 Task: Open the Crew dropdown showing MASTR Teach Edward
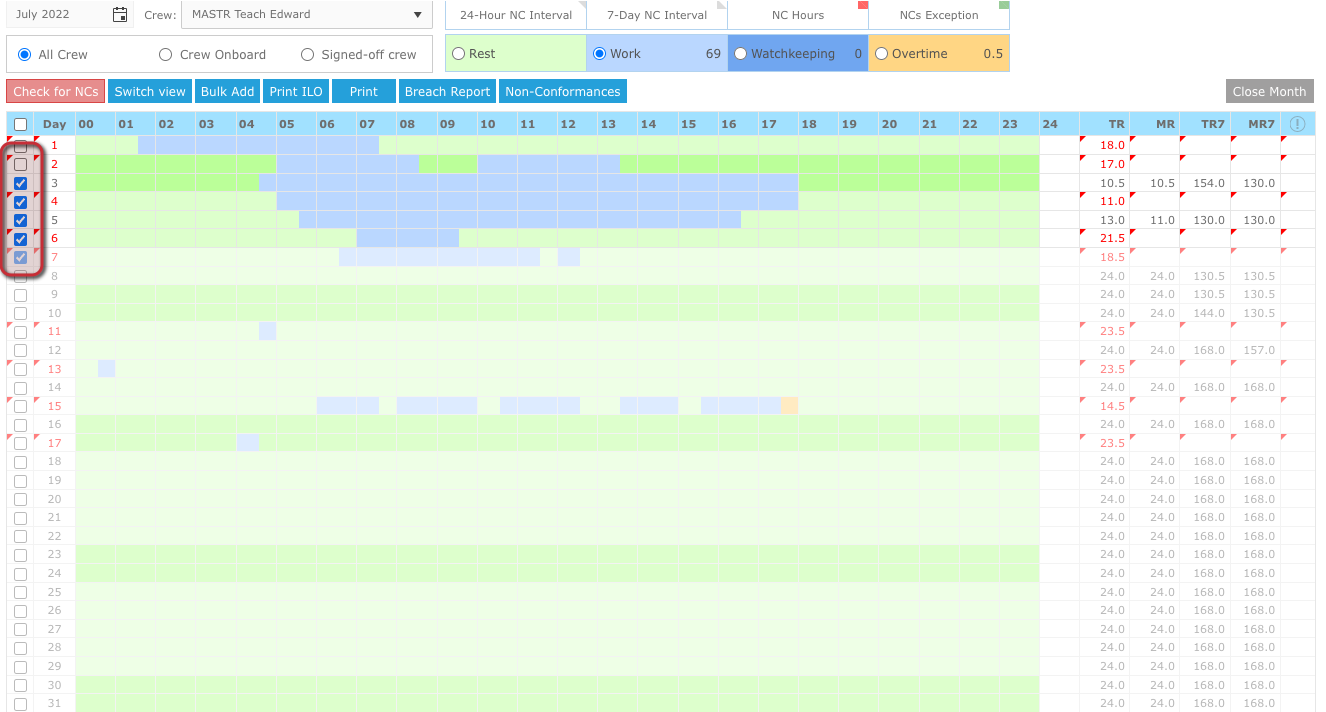point(306,15)
